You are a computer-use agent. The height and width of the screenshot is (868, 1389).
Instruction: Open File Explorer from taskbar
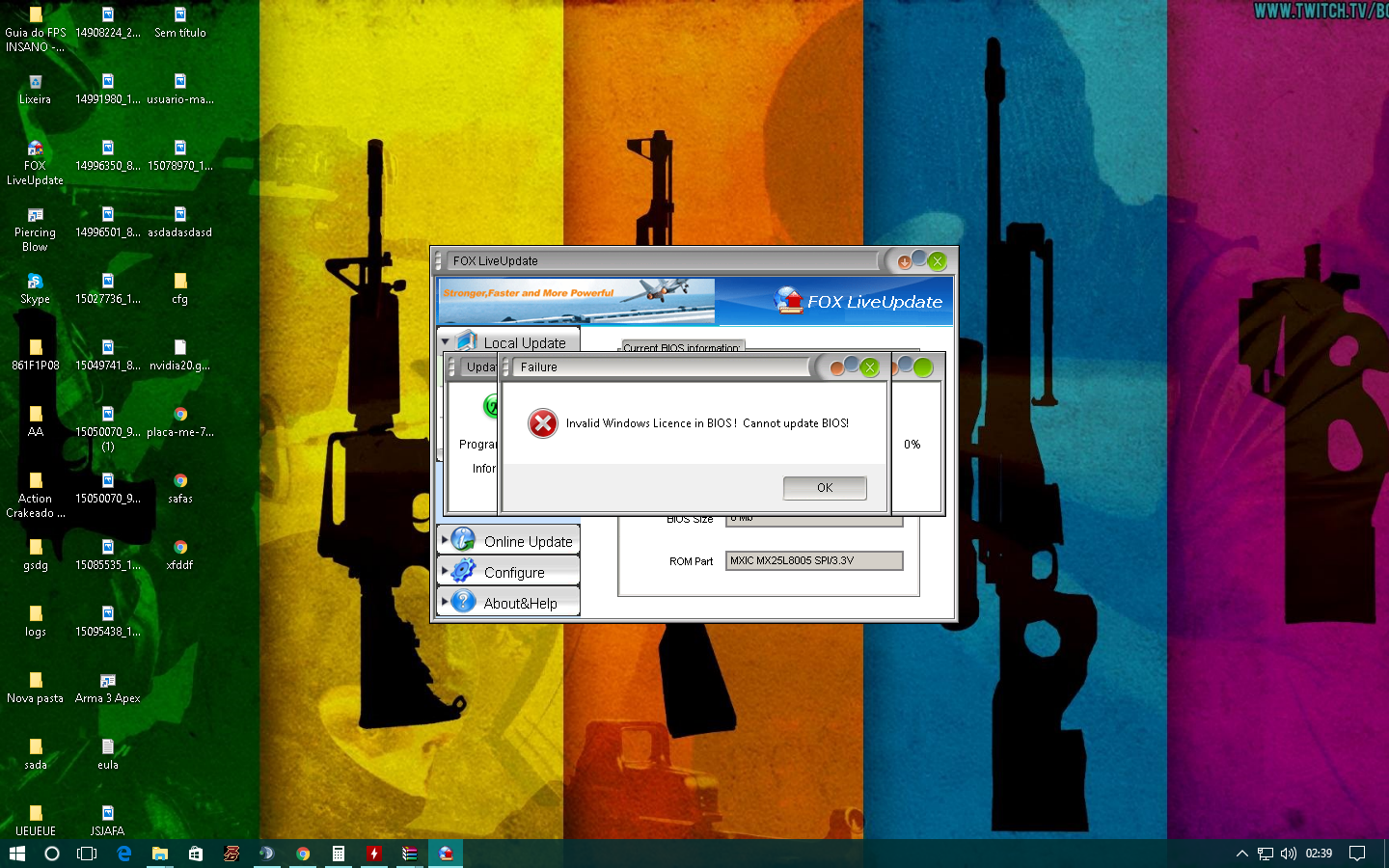[159, 854]
